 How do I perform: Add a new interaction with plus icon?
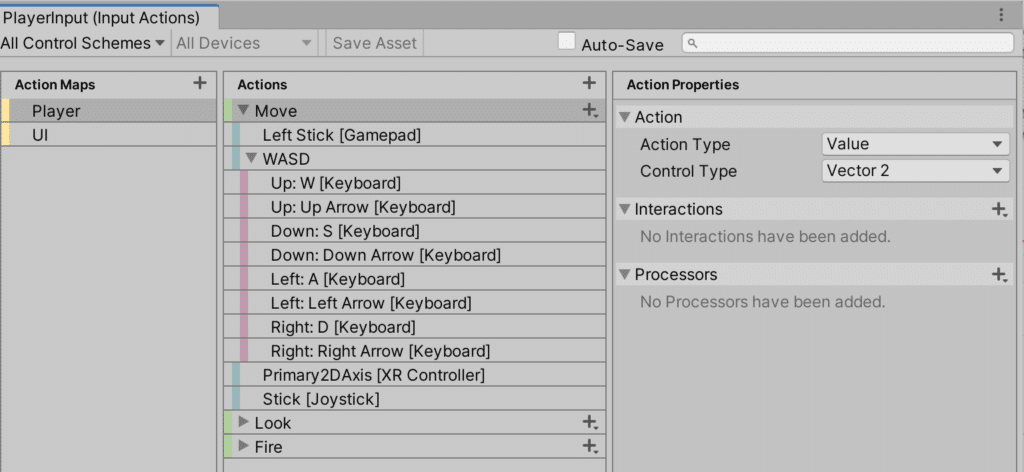click(998, 209)
